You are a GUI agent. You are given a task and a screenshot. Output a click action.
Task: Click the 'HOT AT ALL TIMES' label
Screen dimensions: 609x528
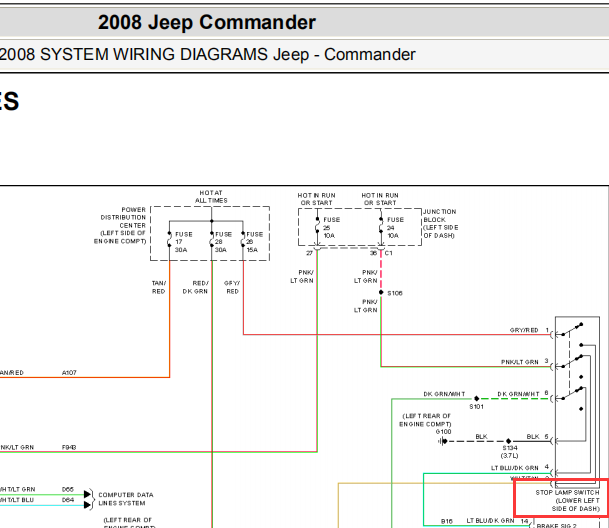(x=211, y=197)
